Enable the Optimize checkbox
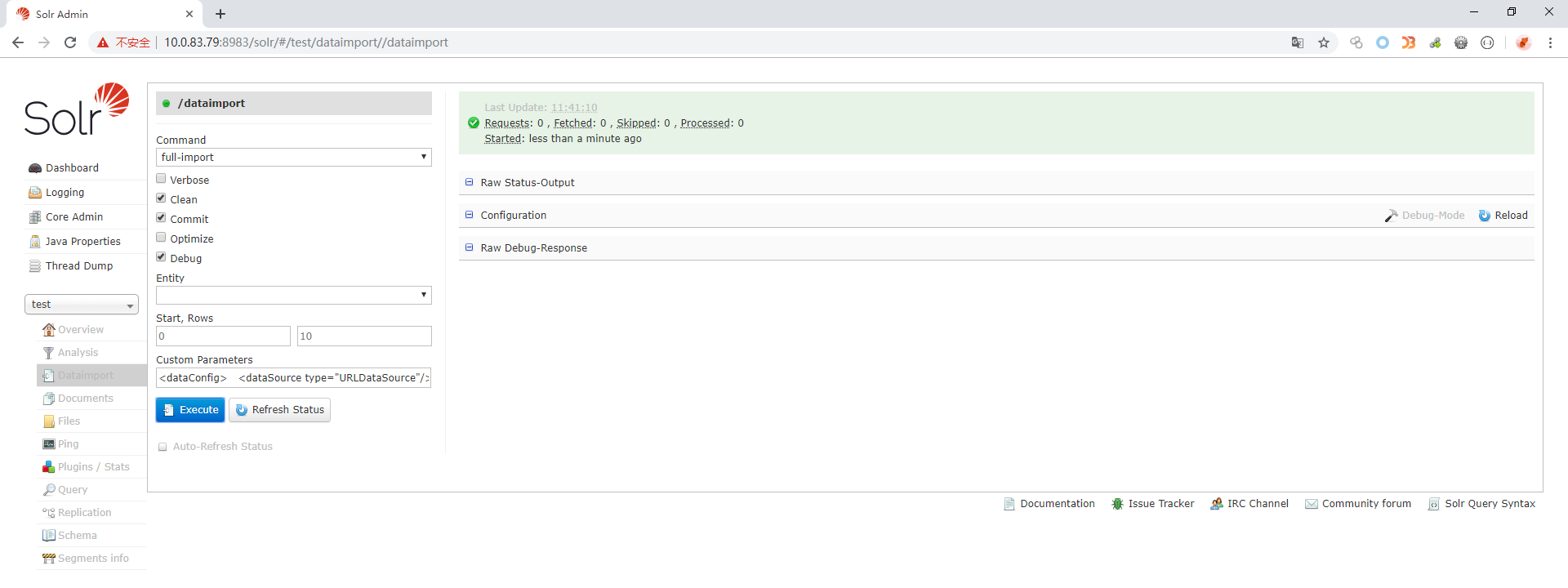This screenshot has height=588, width=1568. click(x=161, y=238)
